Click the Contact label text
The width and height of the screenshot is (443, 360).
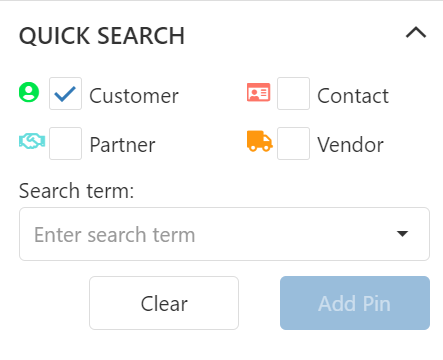(353, 96)
